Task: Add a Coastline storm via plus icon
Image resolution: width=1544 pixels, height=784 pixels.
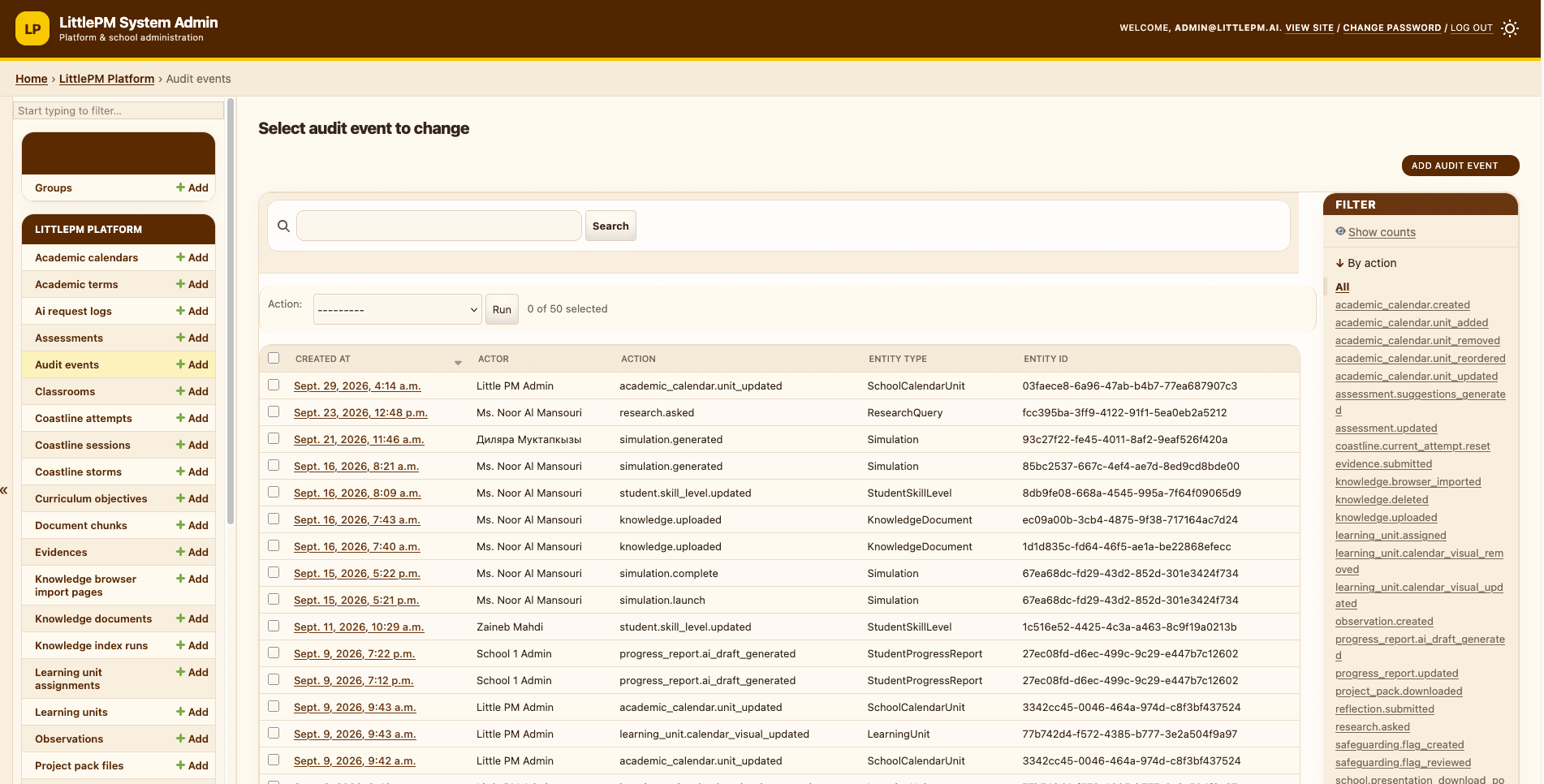Action: [192, 472]
